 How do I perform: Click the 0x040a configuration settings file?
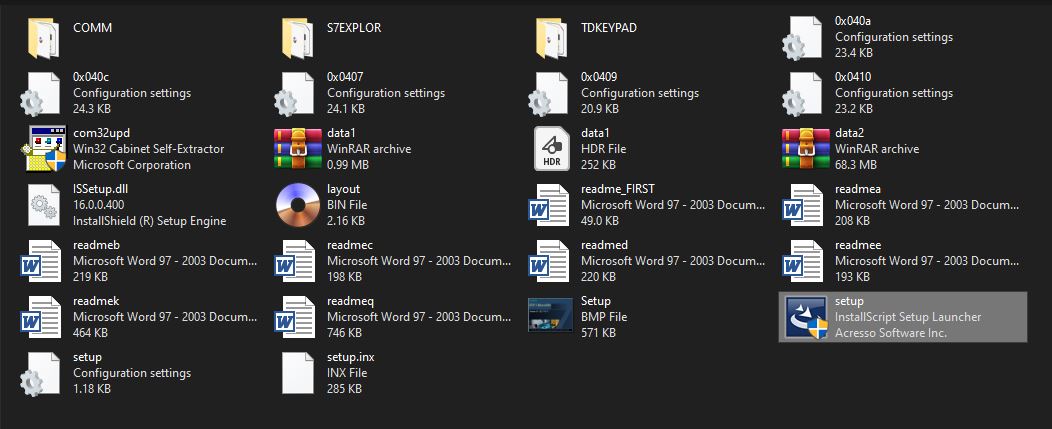click(804, 37)
